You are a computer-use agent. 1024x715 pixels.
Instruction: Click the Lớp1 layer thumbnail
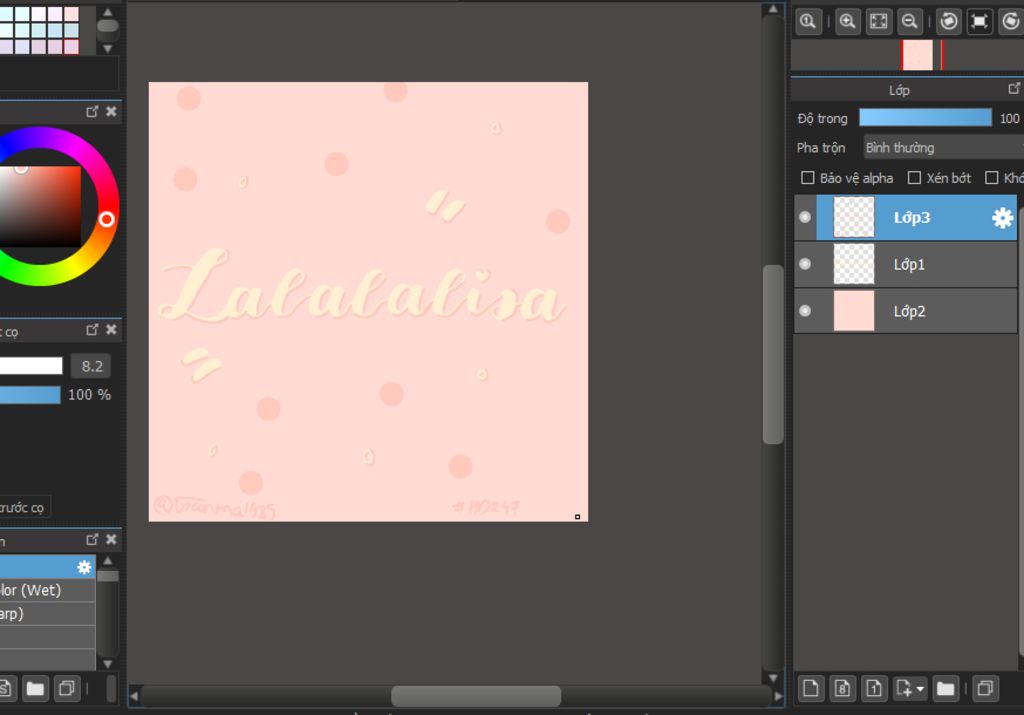pyautogui.click(x=854, y=264)
